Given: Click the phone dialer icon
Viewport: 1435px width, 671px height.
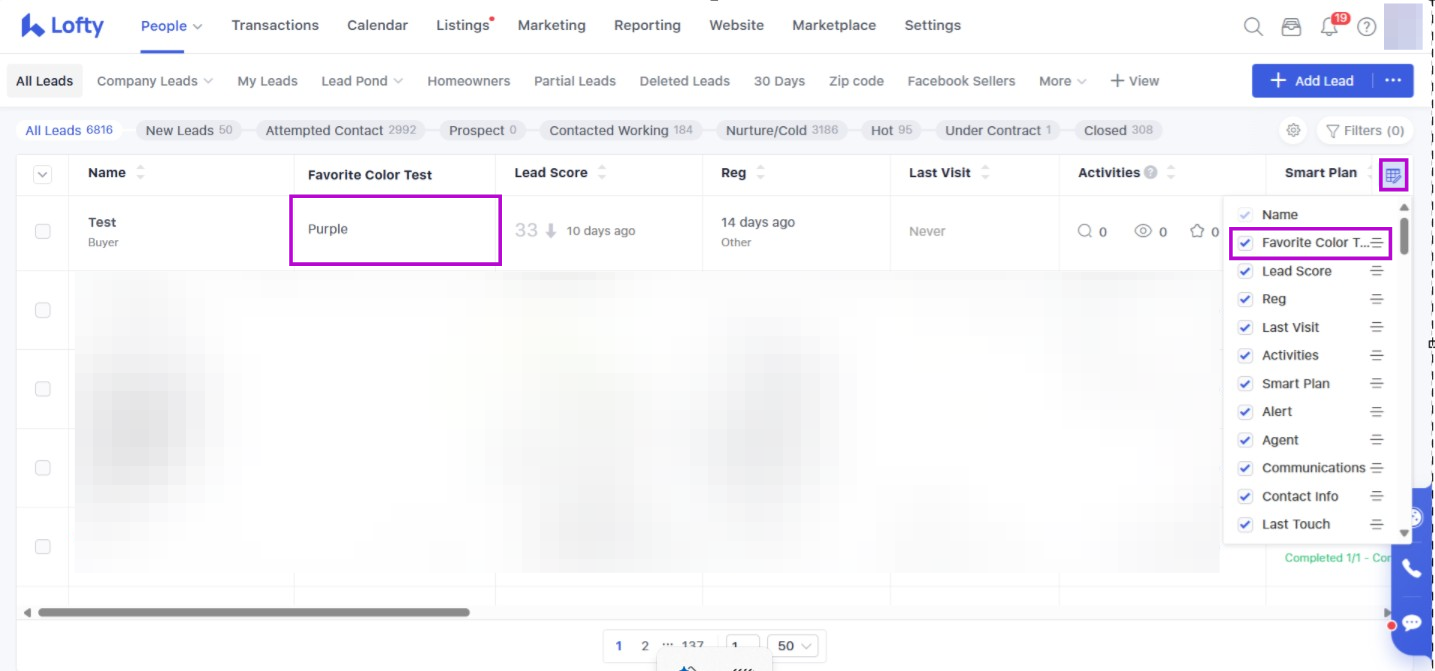Looking at the screenshot, I should (x=1411, y=568).
